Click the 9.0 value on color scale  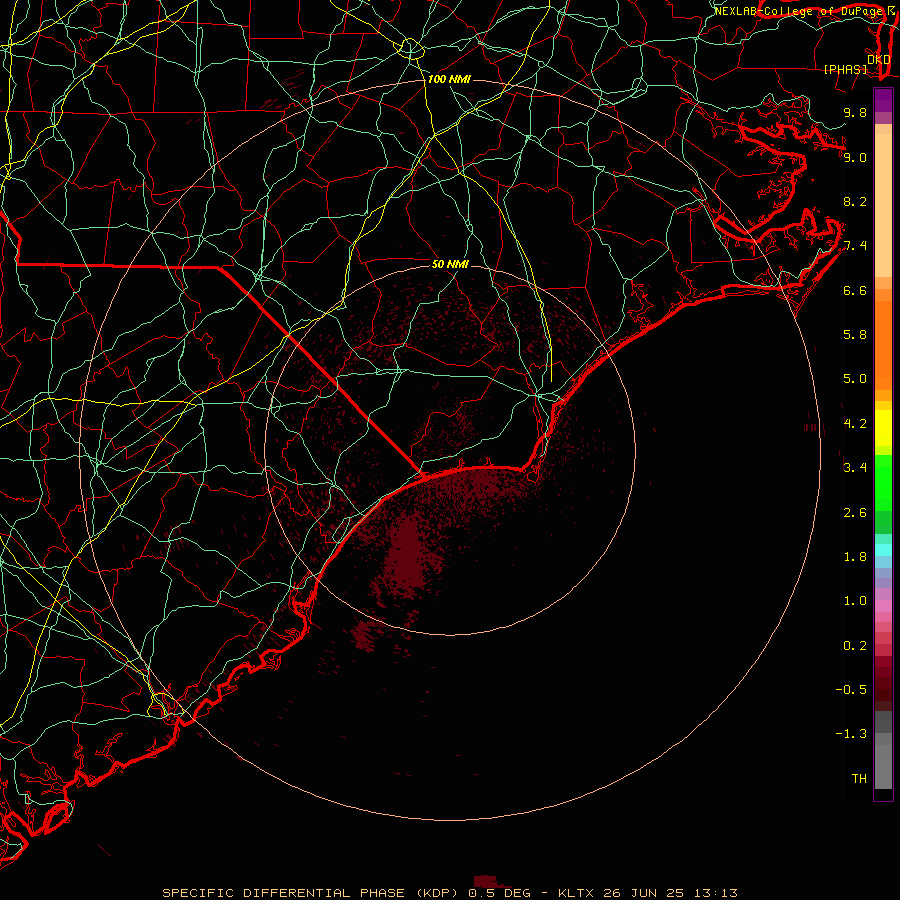(855, 157)
